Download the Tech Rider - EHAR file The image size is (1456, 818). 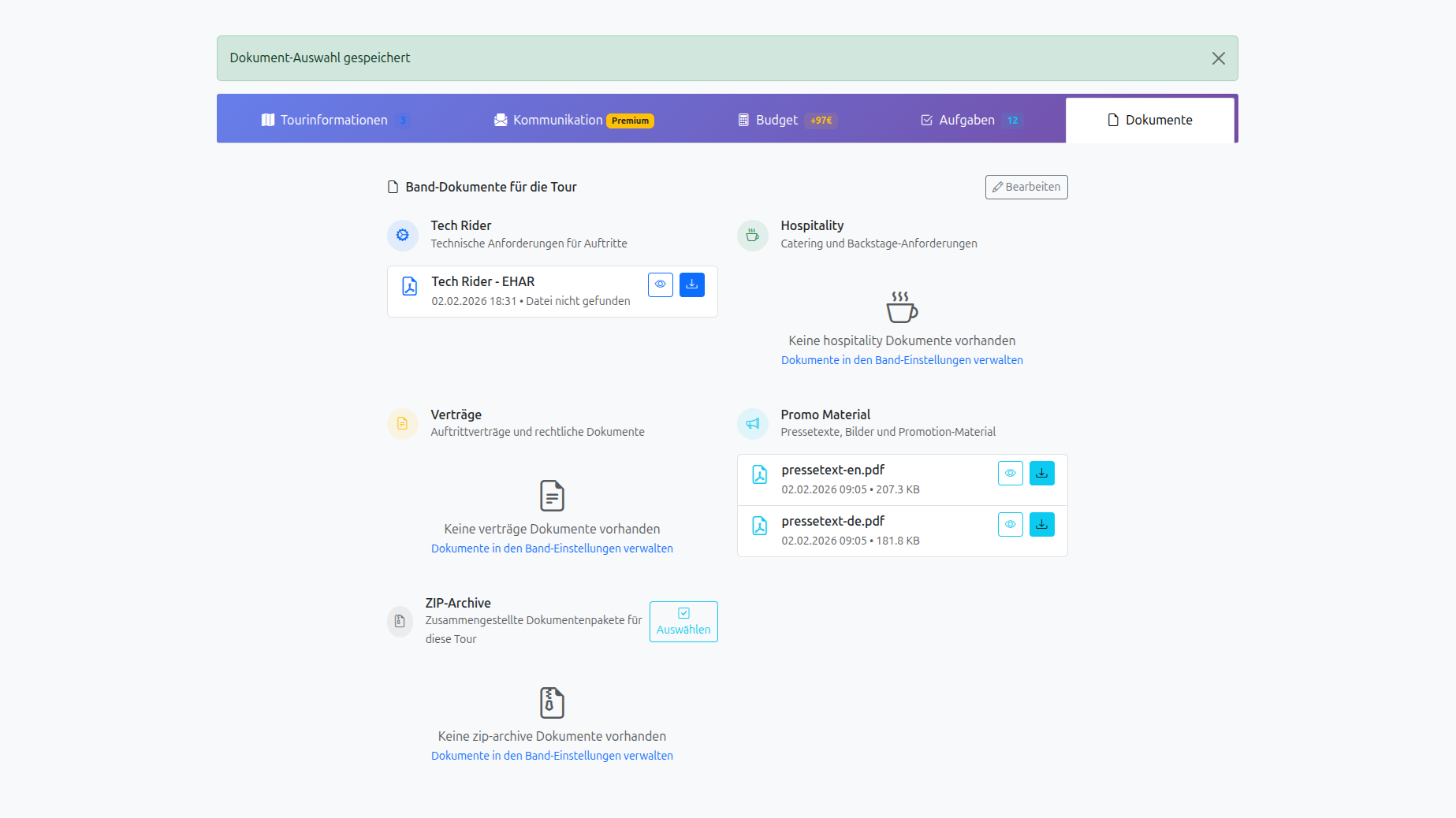click(691, 284)
